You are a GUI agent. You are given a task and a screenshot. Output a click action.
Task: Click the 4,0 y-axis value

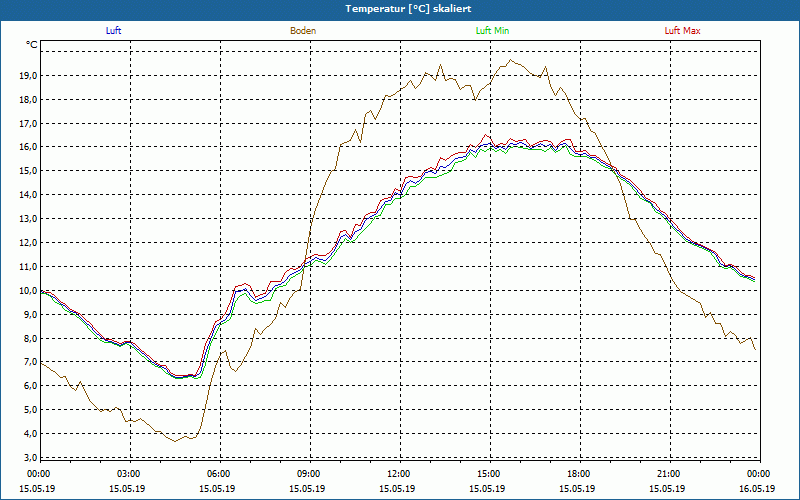tap(29, 434)
